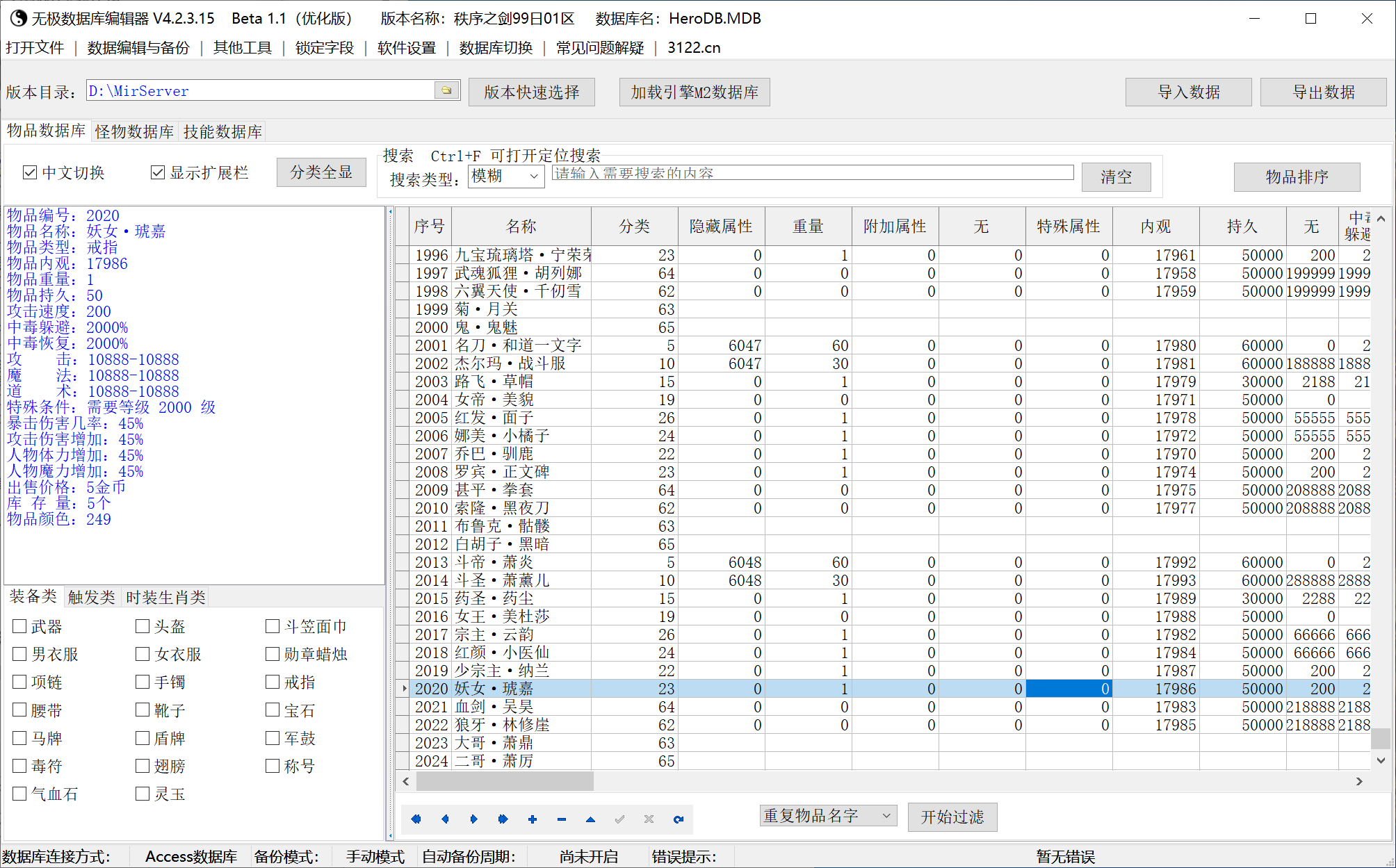The image size is (1396, 868).
Task: Click horizontal scroll right arrow
Action: click(1359, 781)
